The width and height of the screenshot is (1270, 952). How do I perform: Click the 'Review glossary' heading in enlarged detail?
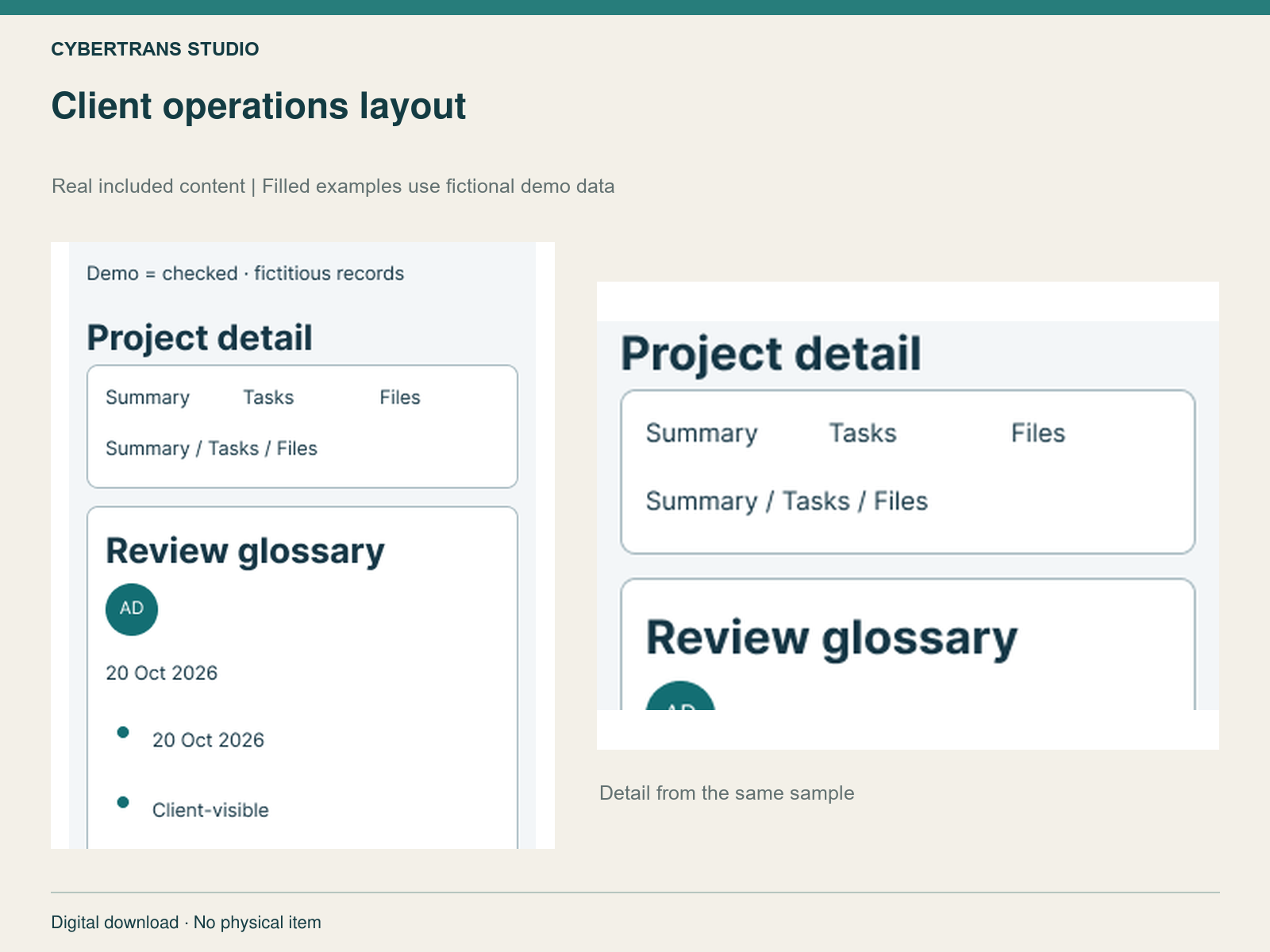(831, 639)
